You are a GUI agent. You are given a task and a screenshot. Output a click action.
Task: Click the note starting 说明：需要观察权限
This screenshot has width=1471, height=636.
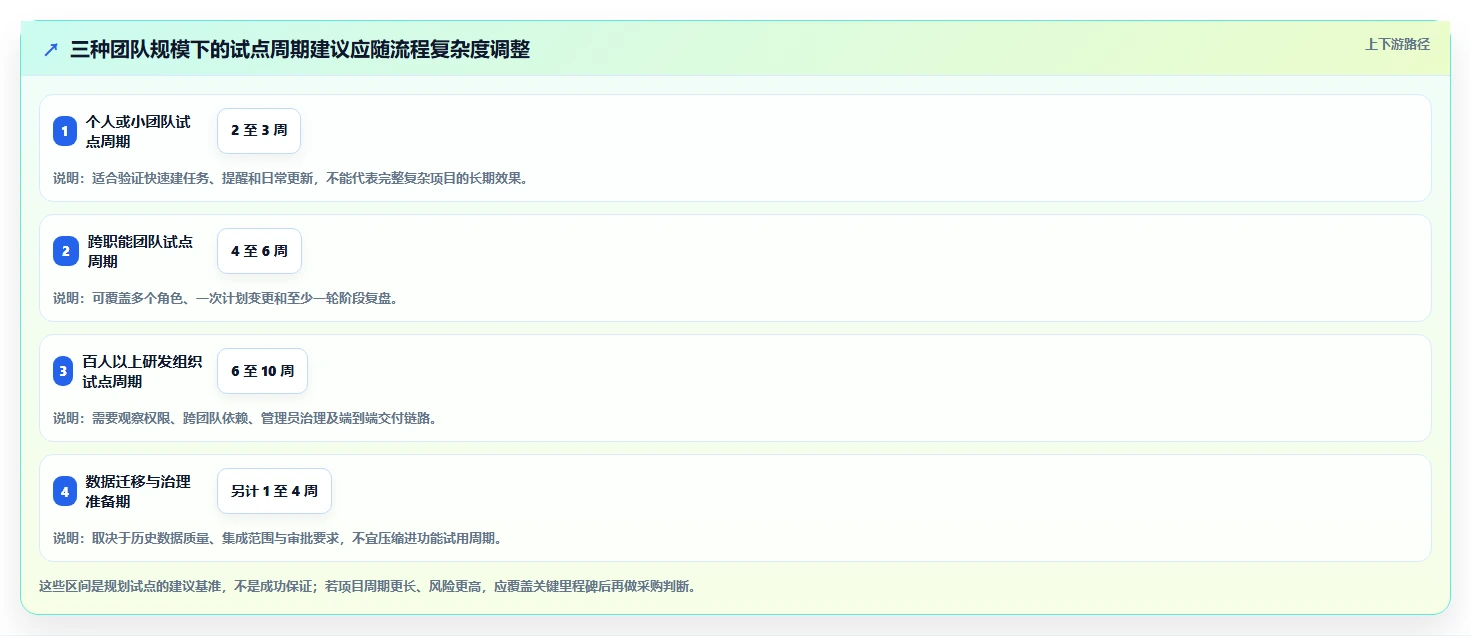pos(245,418)
